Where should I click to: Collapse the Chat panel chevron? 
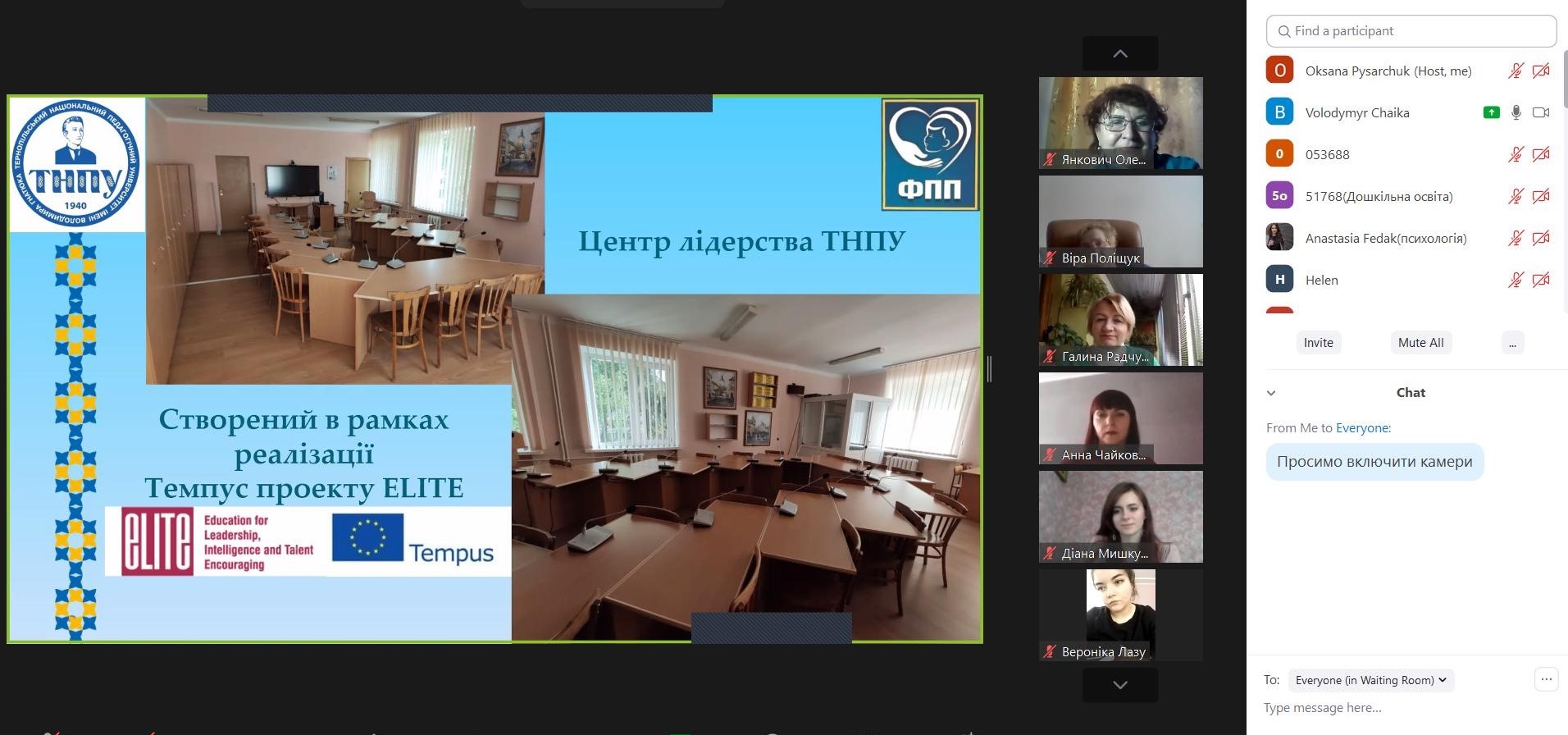pos(1271,393)
